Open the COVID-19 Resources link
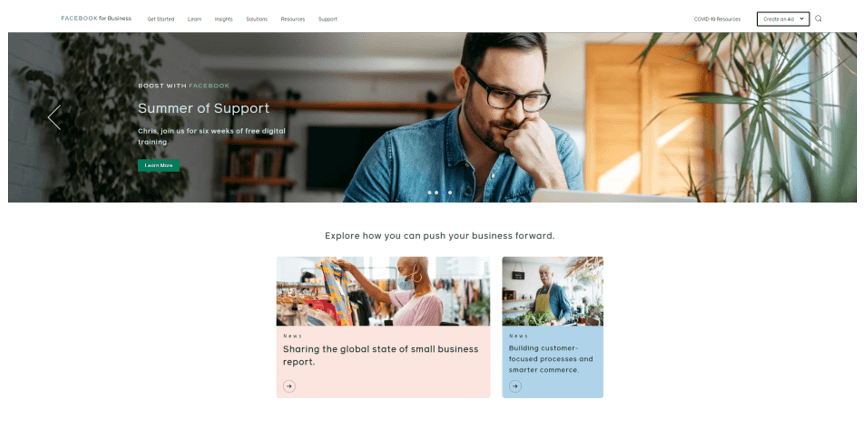 click(717, 19)
